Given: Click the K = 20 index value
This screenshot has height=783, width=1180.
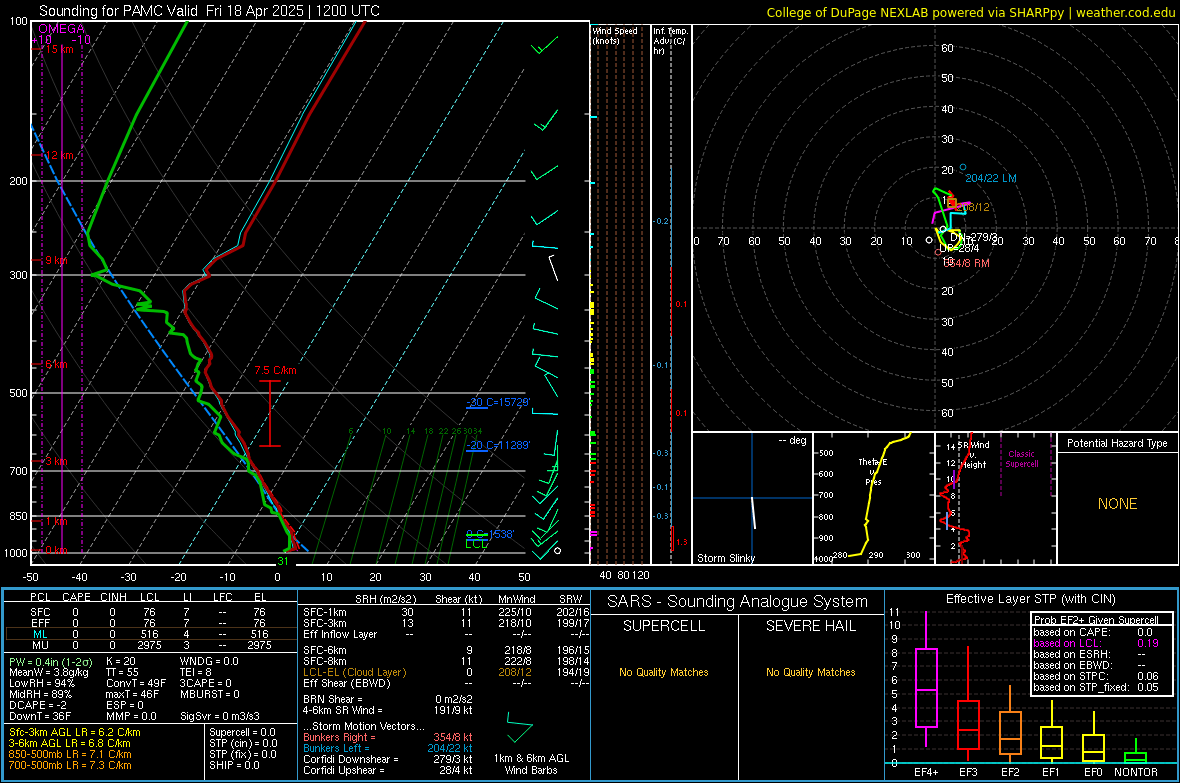Looking at the screenshot, I should pyautogui.click(x=120, y=661).
